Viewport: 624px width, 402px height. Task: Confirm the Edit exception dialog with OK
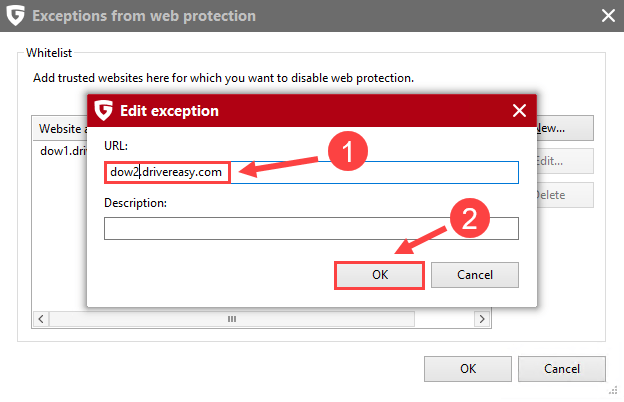pos(380,275)
